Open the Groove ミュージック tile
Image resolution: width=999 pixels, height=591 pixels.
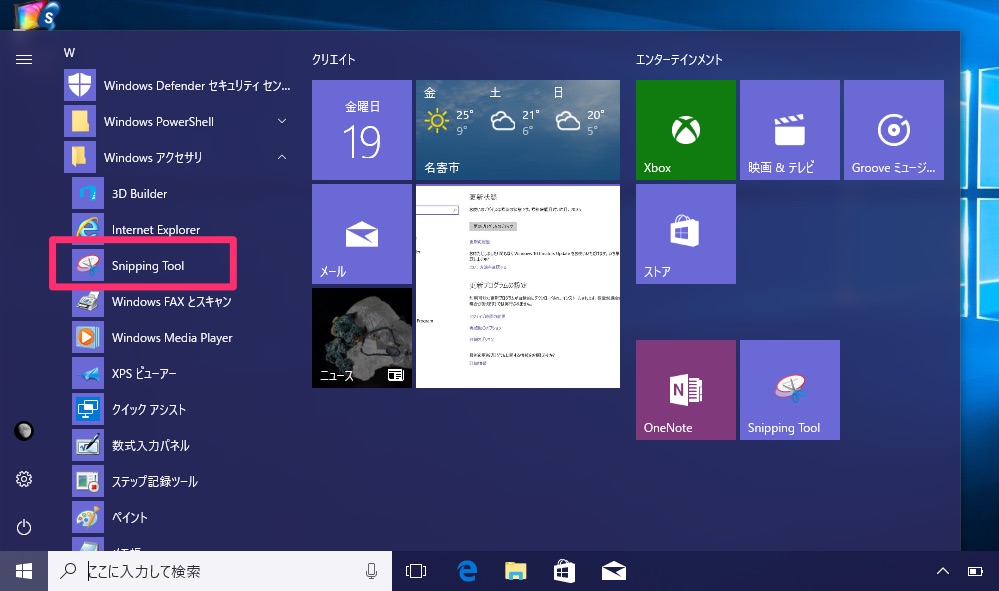[894, 130]
